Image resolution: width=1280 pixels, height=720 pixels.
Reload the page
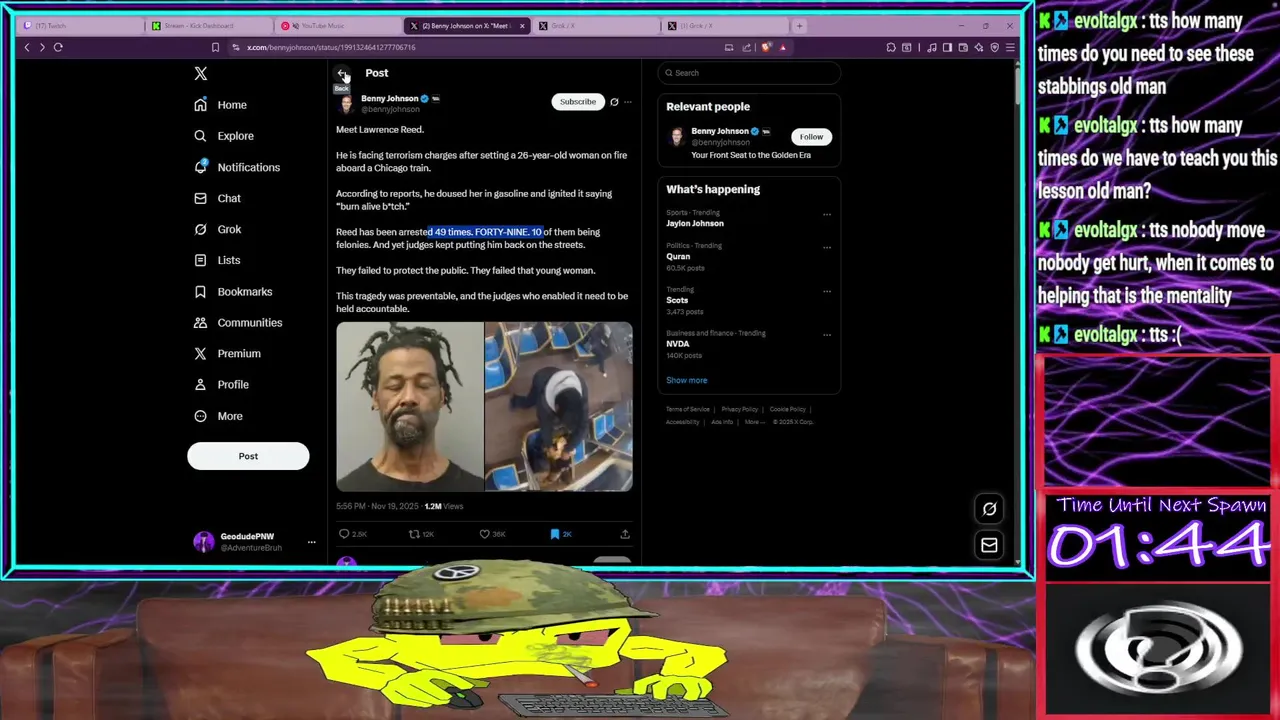click(x=58, y=47)
